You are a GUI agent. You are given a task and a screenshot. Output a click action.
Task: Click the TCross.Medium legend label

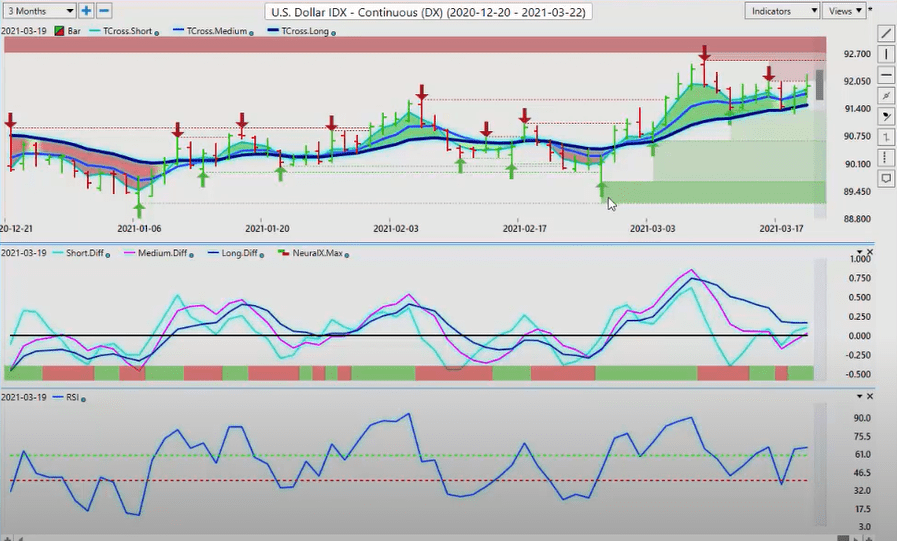point(217,31)
